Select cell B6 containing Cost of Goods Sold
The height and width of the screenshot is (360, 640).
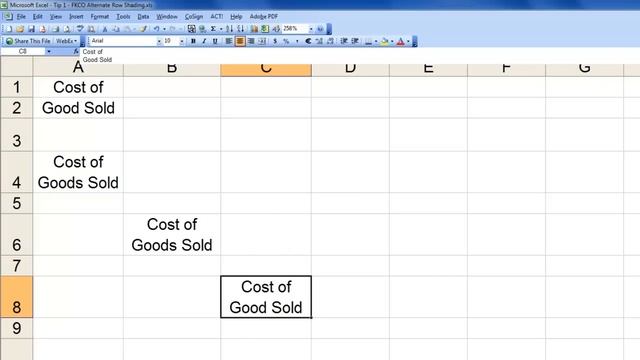[x=172, y=235]
